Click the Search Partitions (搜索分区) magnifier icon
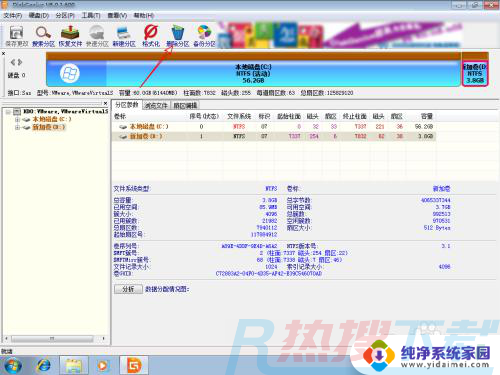This screenshot has width=500, height=375. (43, 36)
